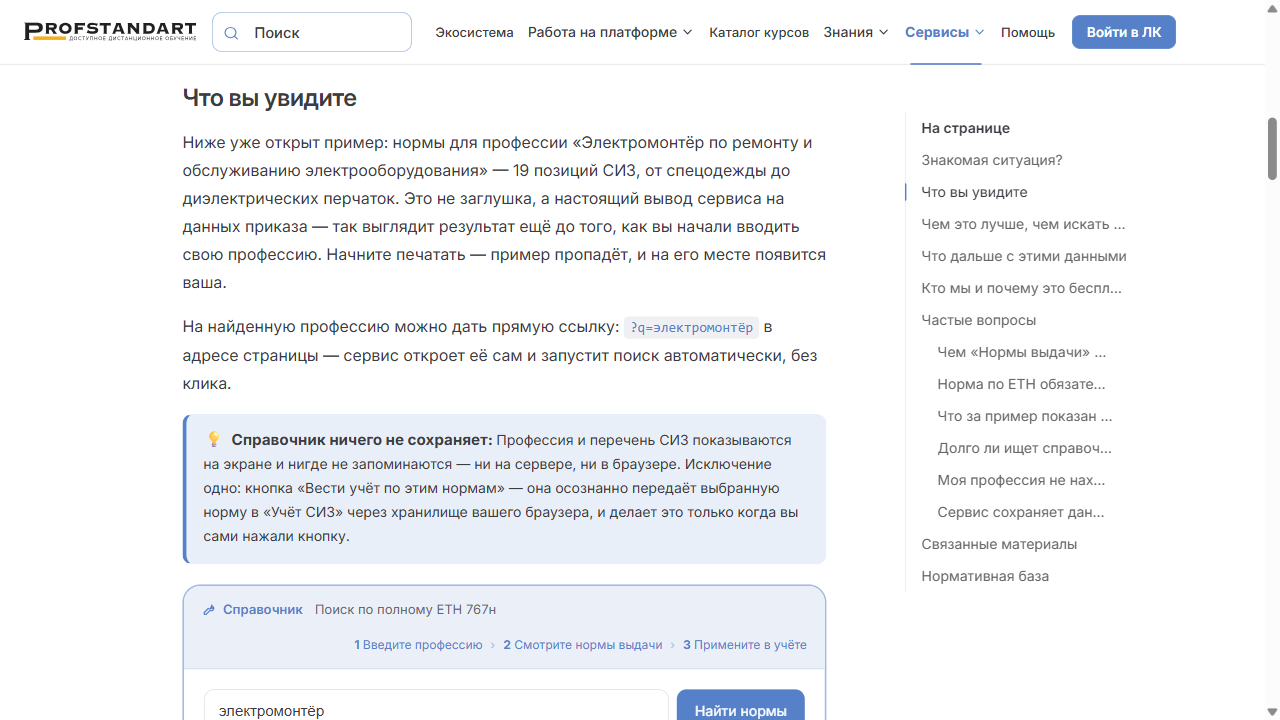
Task: Jump to Кто мы и почему это бесплатно
Action: click(x=1021, y=288)
